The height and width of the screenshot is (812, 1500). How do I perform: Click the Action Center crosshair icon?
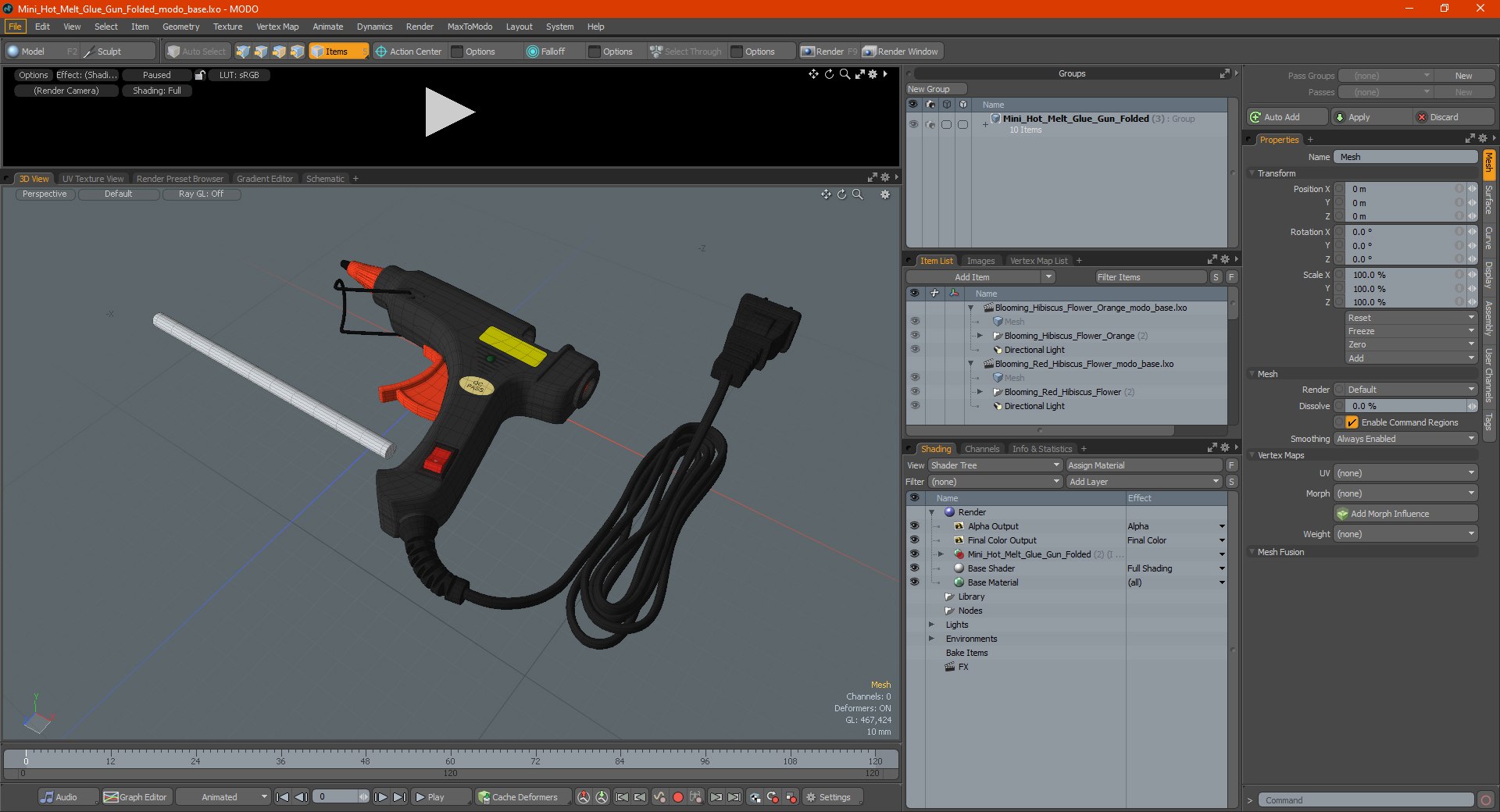click(381, 52)
